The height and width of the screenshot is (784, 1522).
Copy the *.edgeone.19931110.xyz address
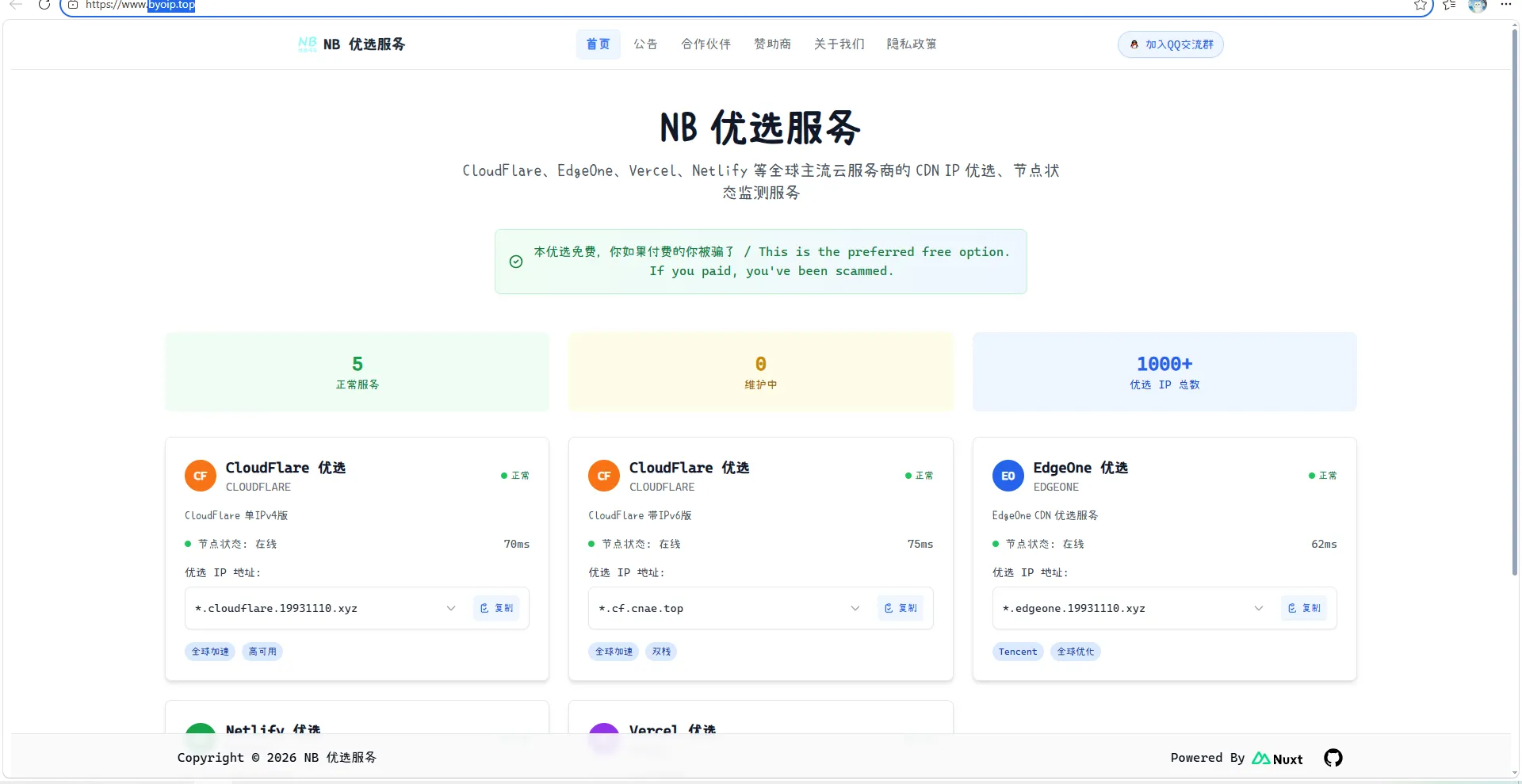(1304, 608)
